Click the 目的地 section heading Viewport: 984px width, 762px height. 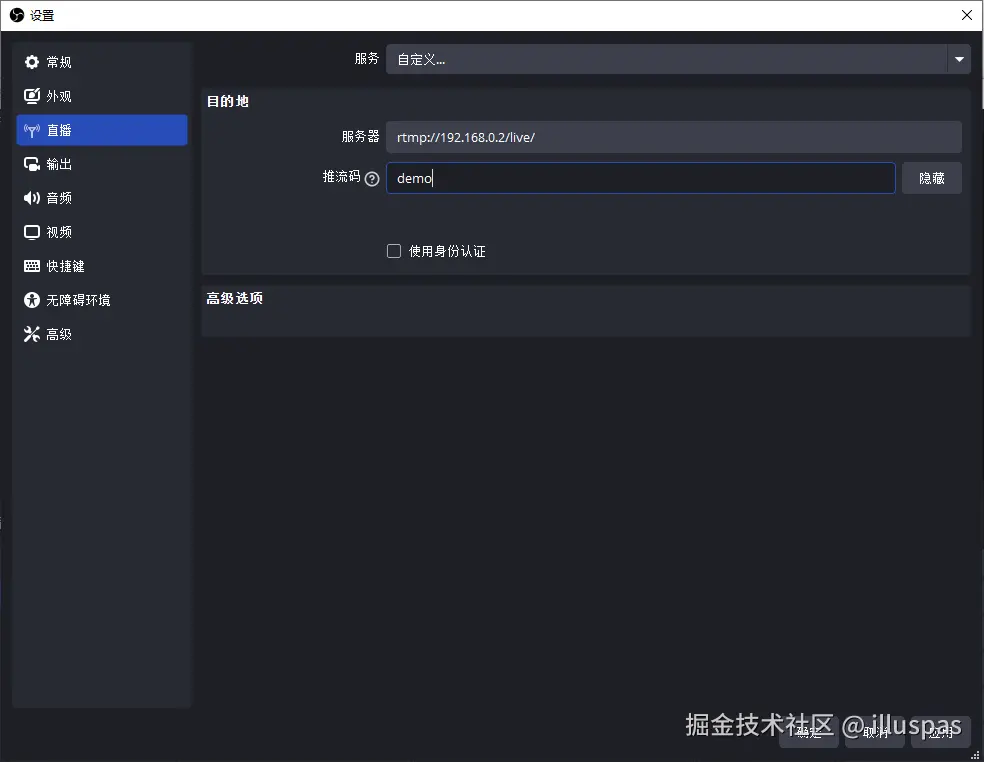click(228, 101)
